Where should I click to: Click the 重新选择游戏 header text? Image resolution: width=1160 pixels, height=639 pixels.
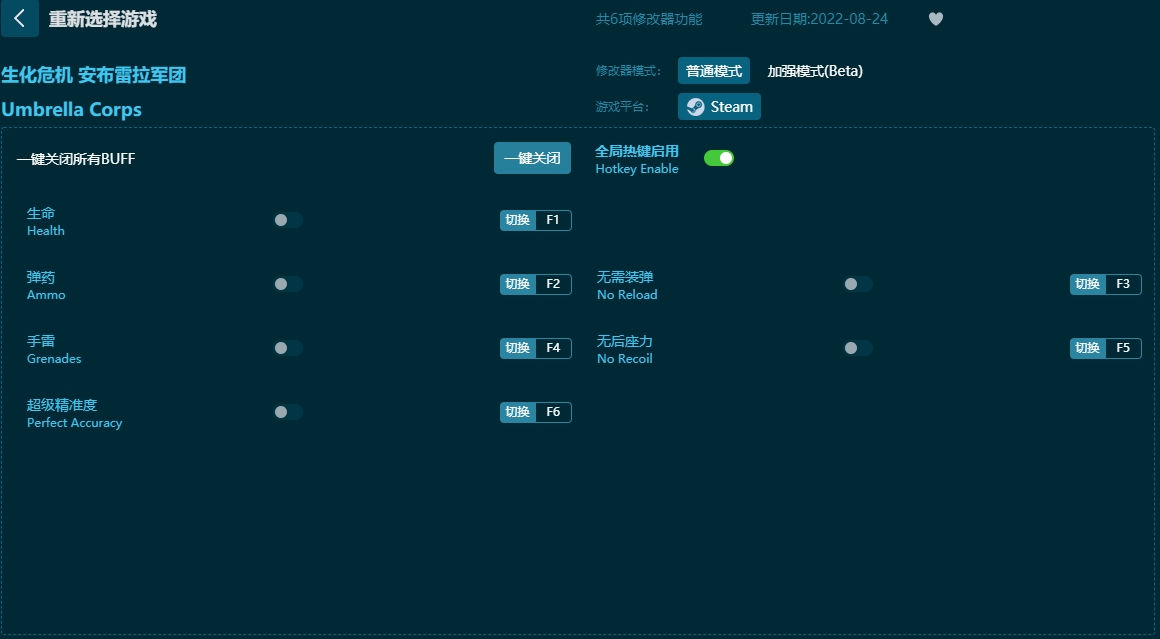coord(103,19)
